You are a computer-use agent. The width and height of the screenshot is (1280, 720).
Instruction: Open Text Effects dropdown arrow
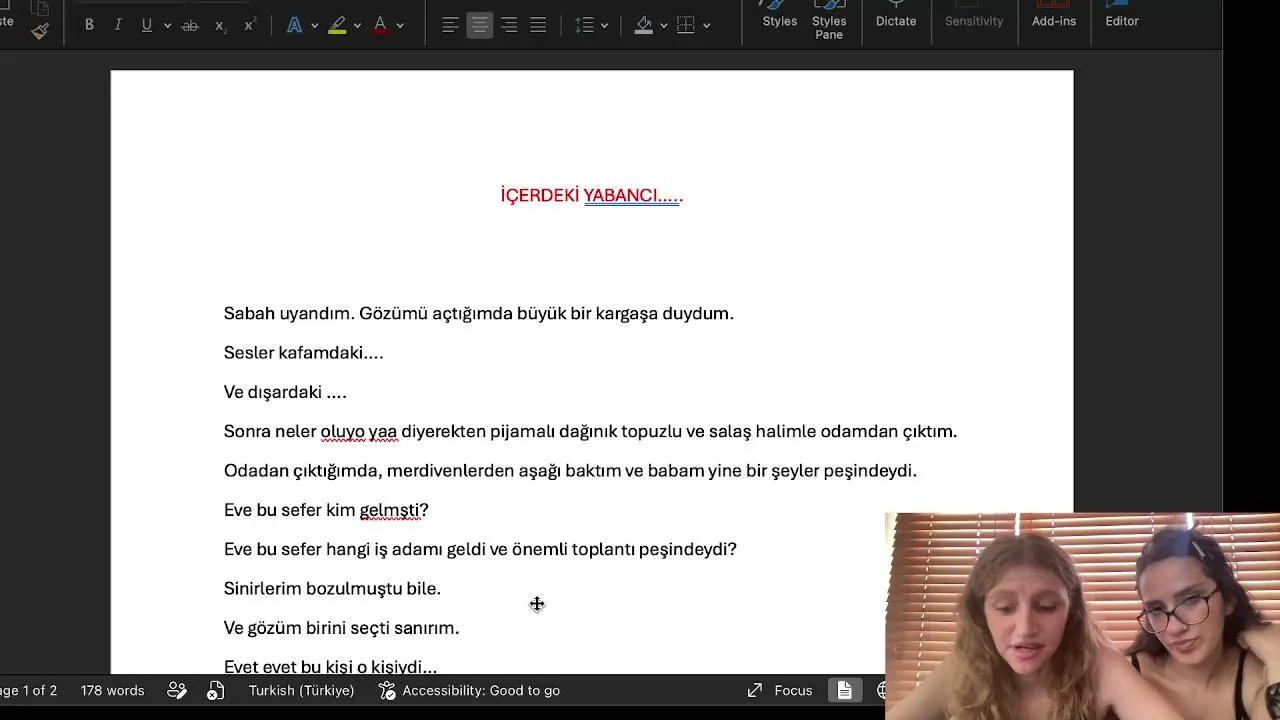(x=314, y=25)
